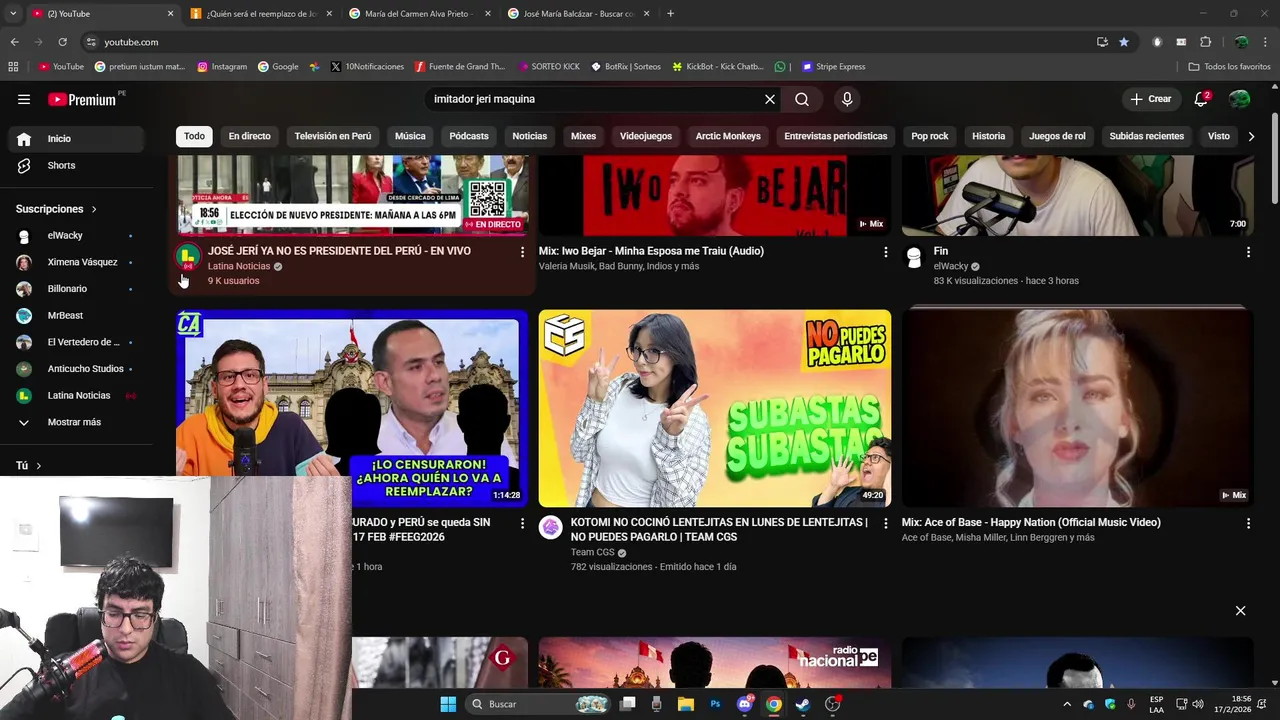Select the Arctic Monkeys filter chip
Image resolution: width=1280 pixels, height=720 pixels.
click(728, 136)
